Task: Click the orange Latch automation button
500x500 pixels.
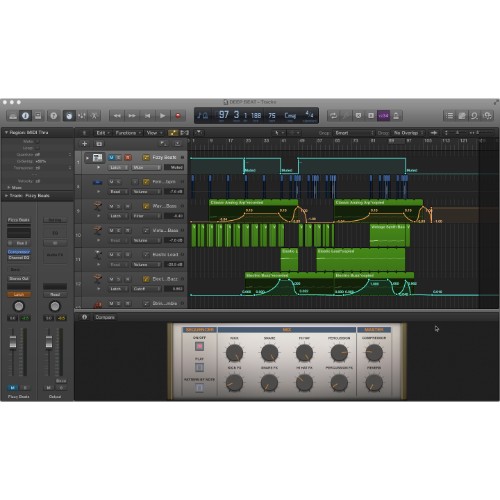Action: pos(19,294)
